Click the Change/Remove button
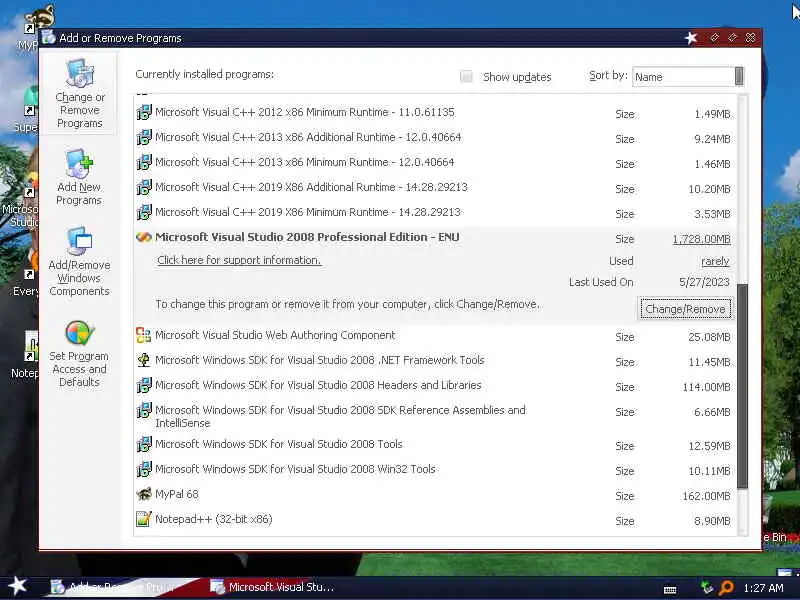800x600 pixels. pos(685,309)
